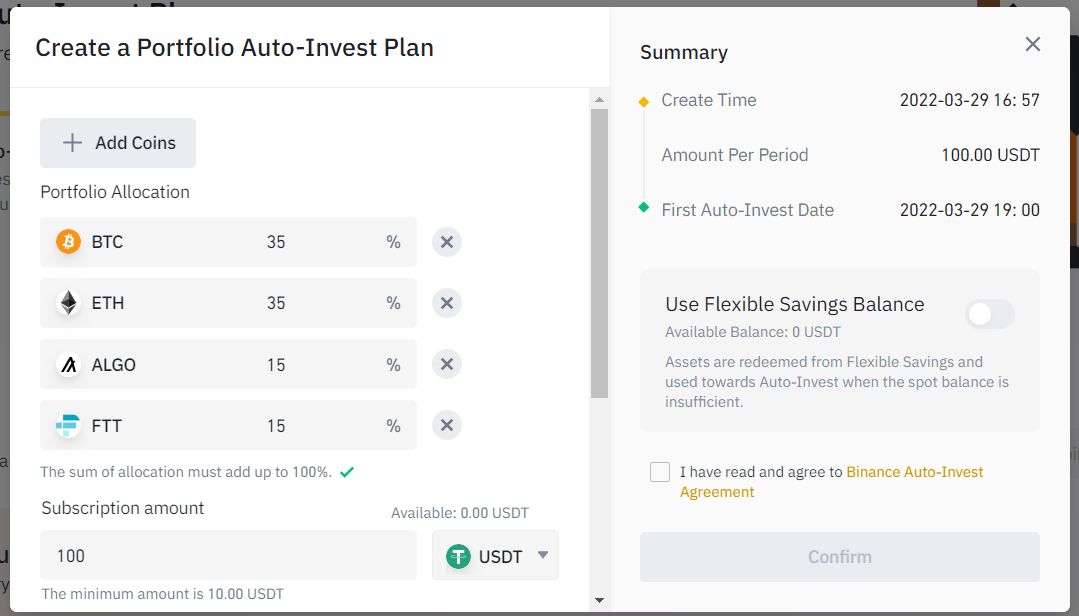
Task: Check the Auto-Invest Agreement checkbox
Action: [x=660, y=472]
